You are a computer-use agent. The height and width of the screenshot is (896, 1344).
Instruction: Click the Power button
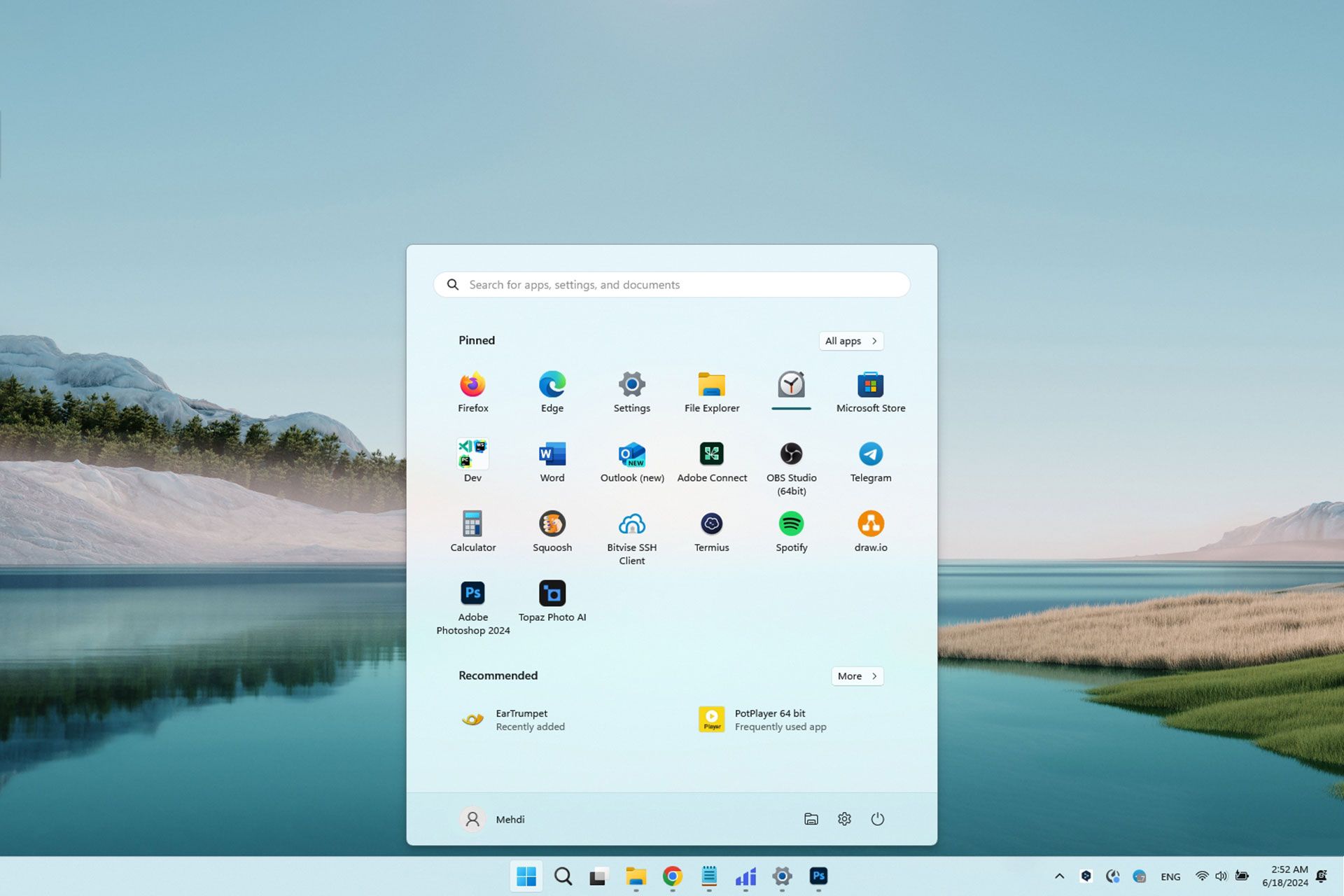point(877,819)
